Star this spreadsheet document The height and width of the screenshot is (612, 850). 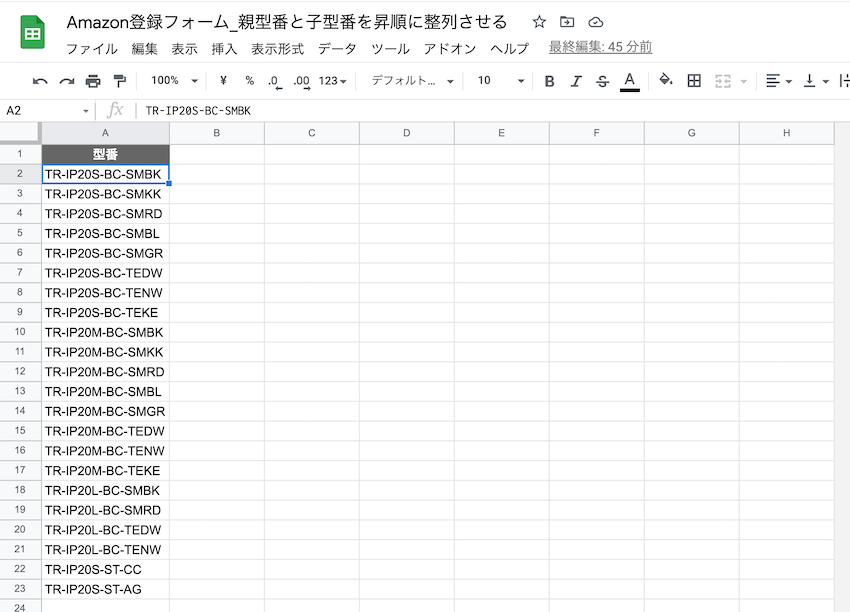pyautogui.click(x=539, y=22)
